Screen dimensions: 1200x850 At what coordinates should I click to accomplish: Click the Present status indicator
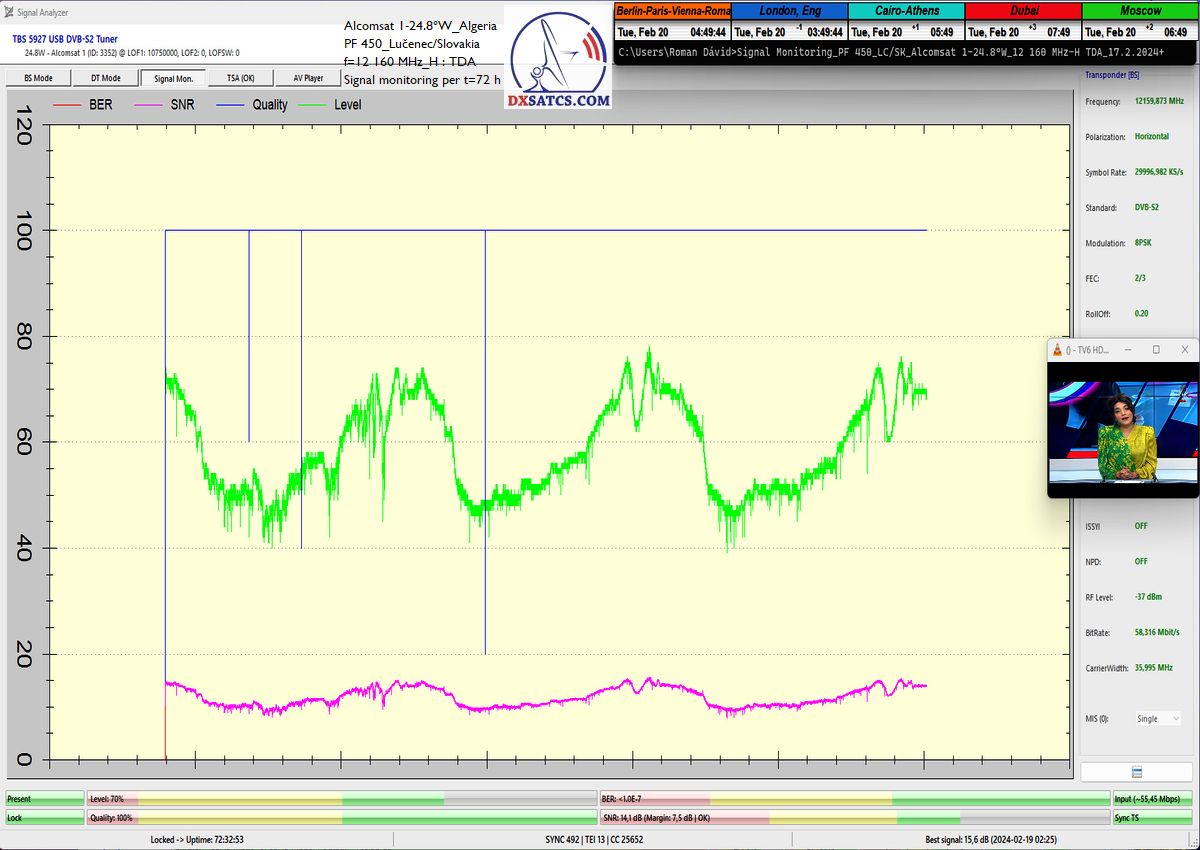coord(44,799)
